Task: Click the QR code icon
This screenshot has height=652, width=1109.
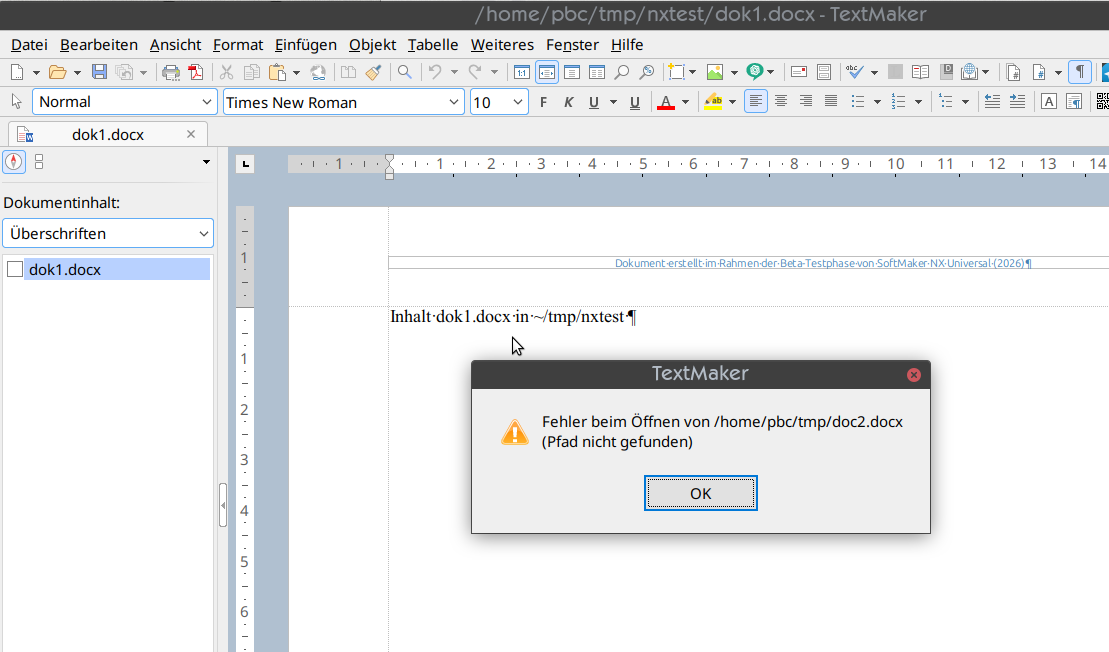Action: (1103, 102)
